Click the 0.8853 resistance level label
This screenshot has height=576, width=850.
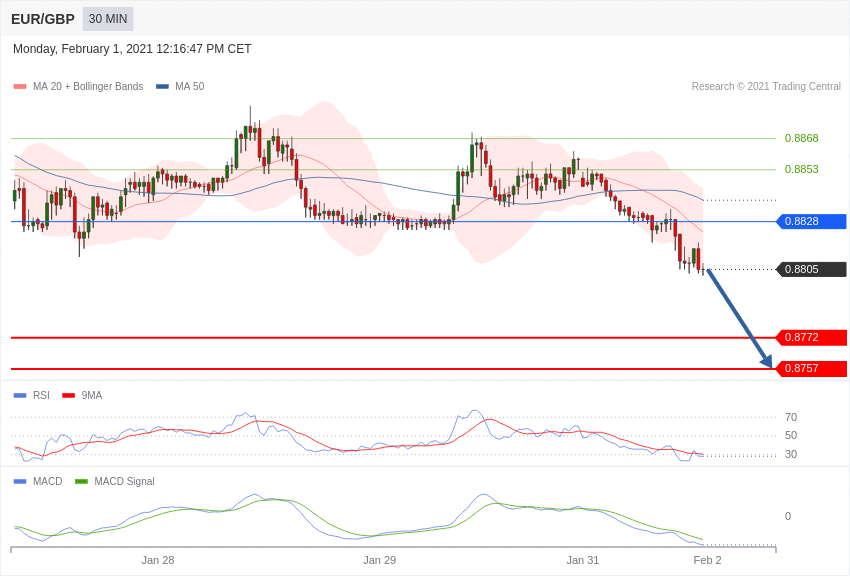click(x=801, y=169)
